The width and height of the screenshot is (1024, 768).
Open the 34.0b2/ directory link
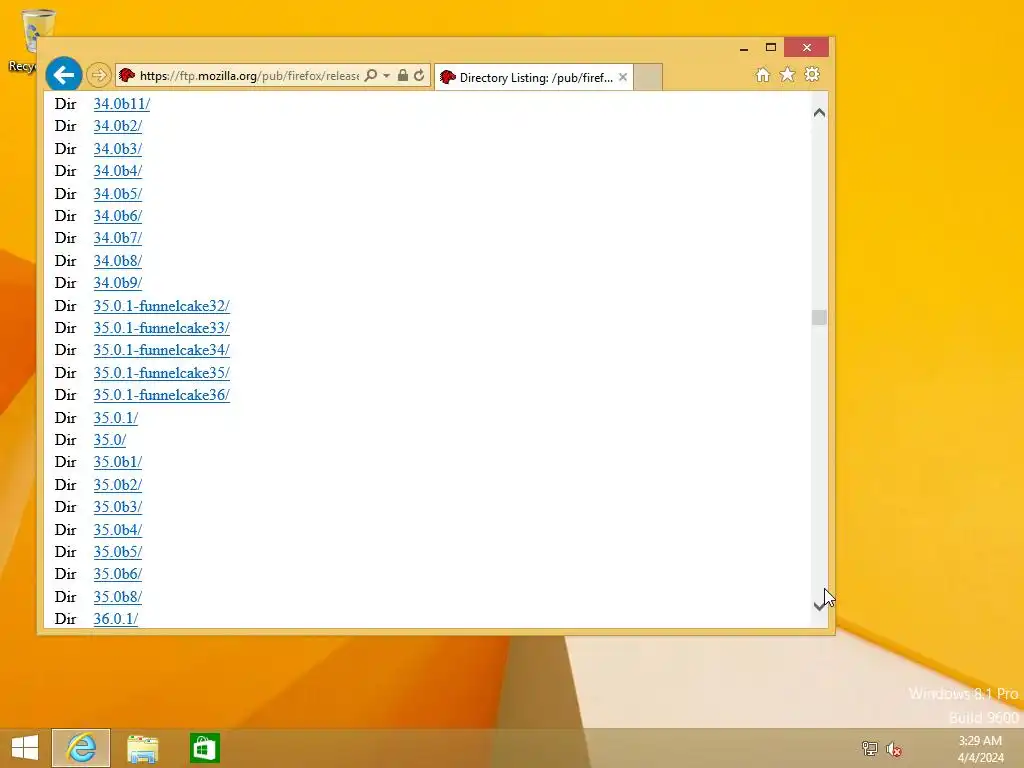click(x=118, y=126)
